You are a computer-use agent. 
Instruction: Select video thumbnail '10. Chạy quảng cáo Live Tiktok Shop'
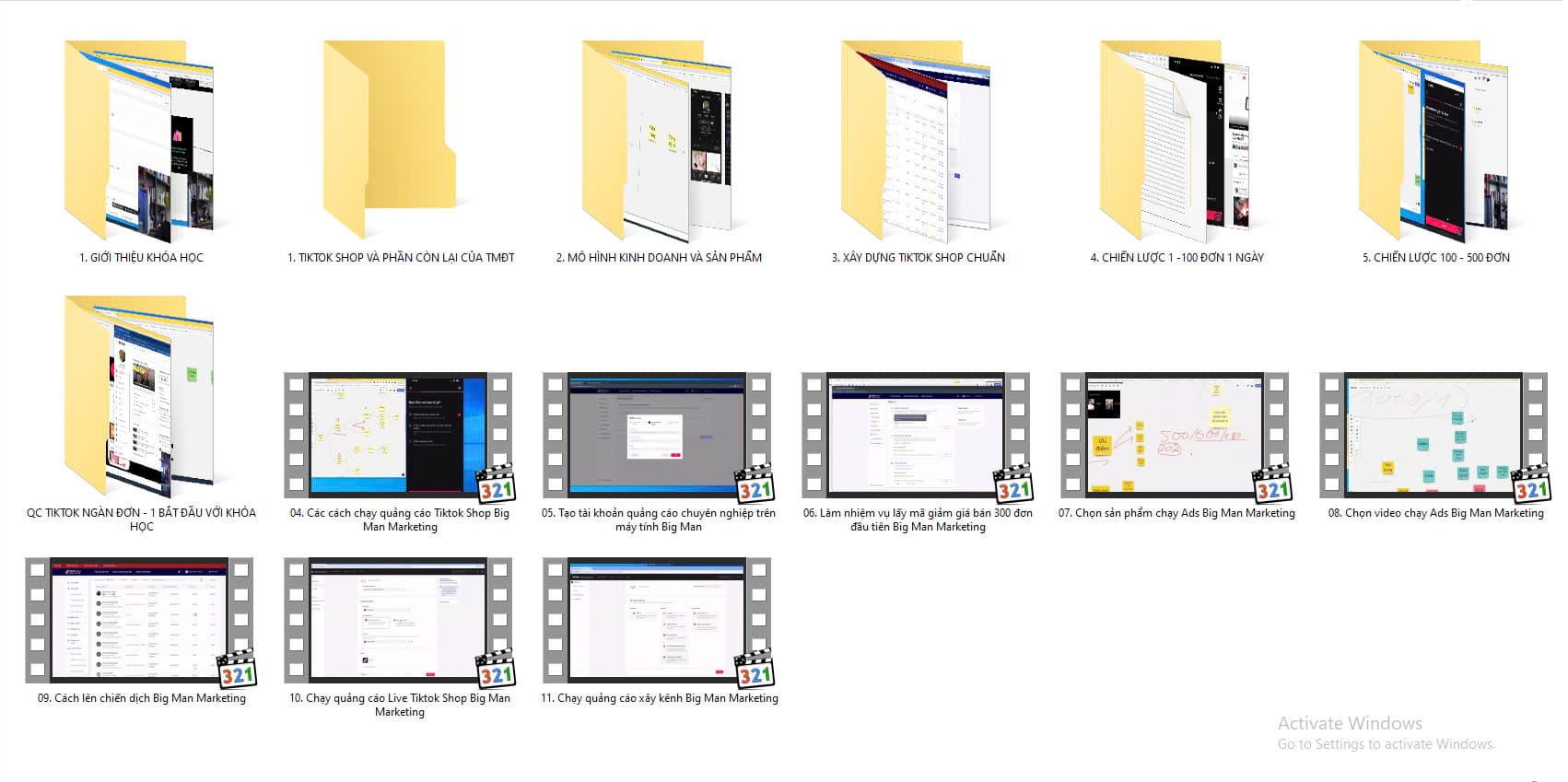click(399, 620)
